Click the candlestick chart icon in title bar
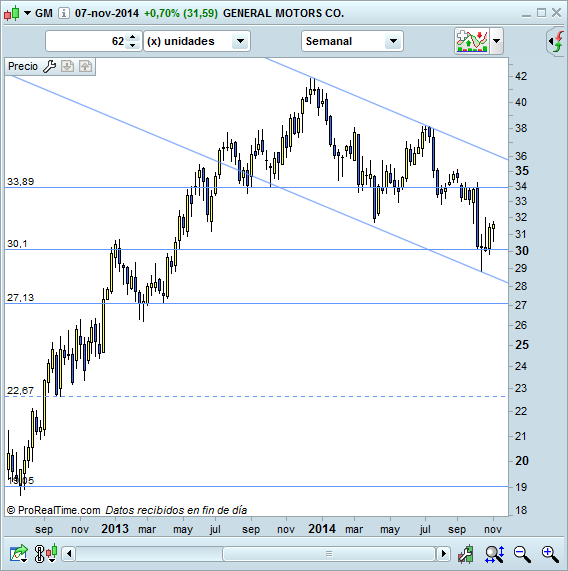 [12, 13]
